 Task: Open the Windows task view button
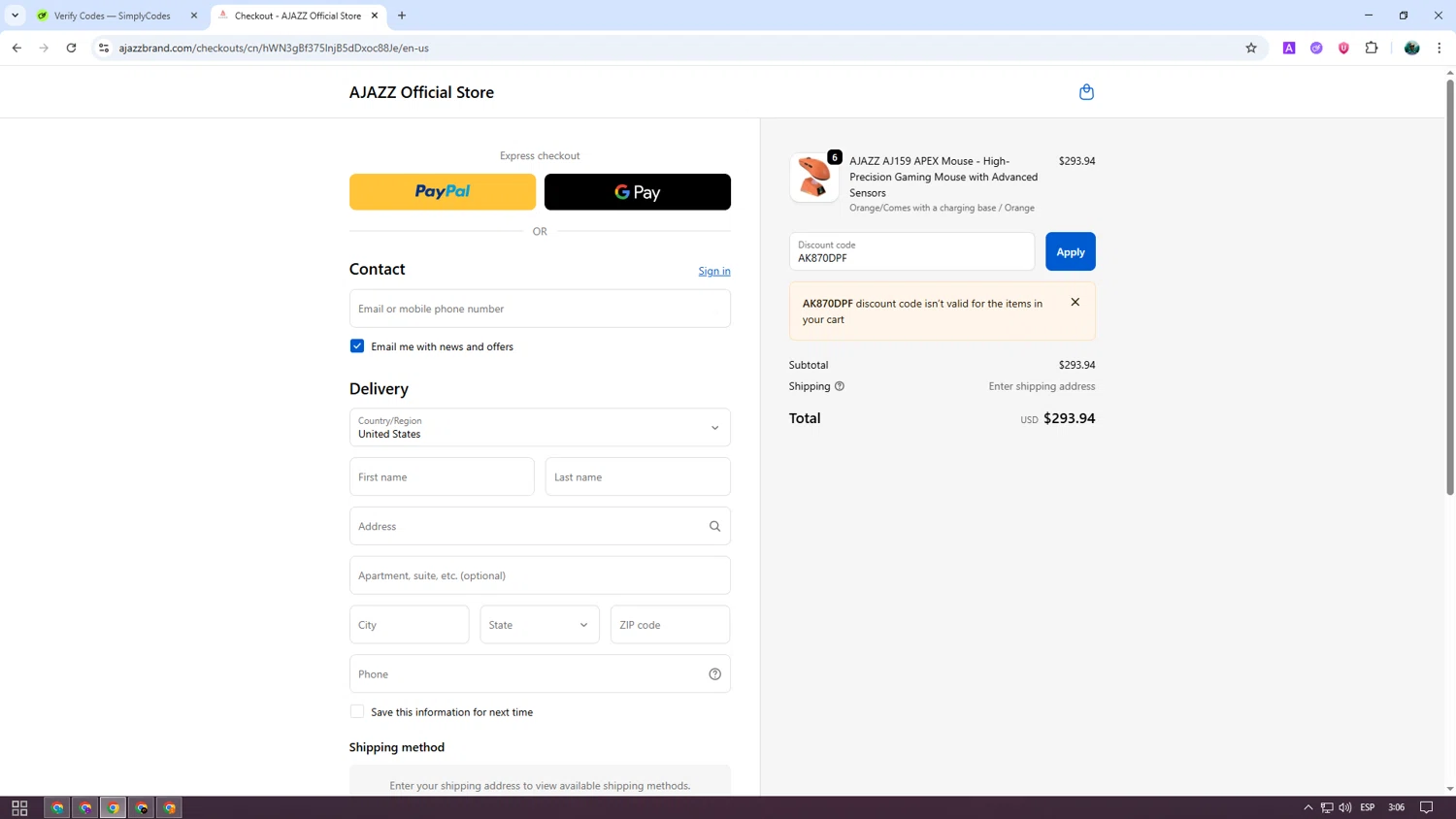click(x=19, y=807)
